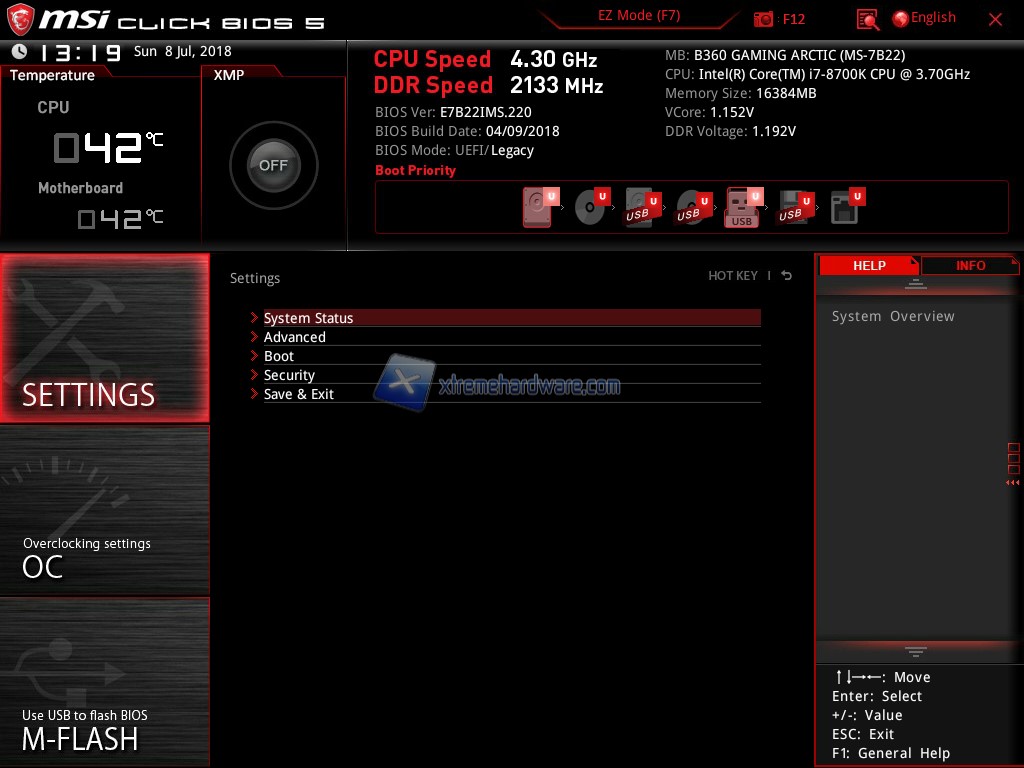Screen dimensions: 1024x768
Task: Select the USB CD/DVD boot icon
Action: (x=691, y=208)
